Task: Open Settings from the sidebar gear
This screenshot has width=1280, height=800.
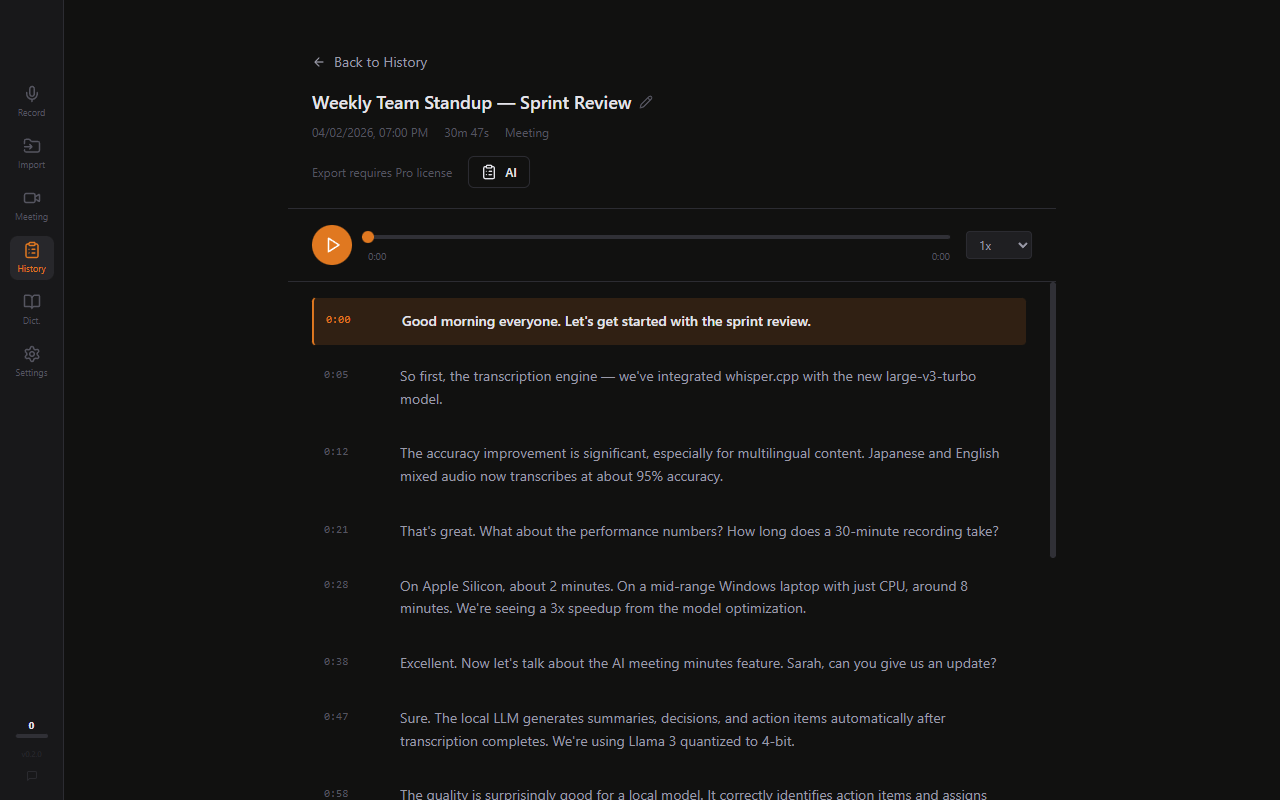Action: [x=32, y=361]
